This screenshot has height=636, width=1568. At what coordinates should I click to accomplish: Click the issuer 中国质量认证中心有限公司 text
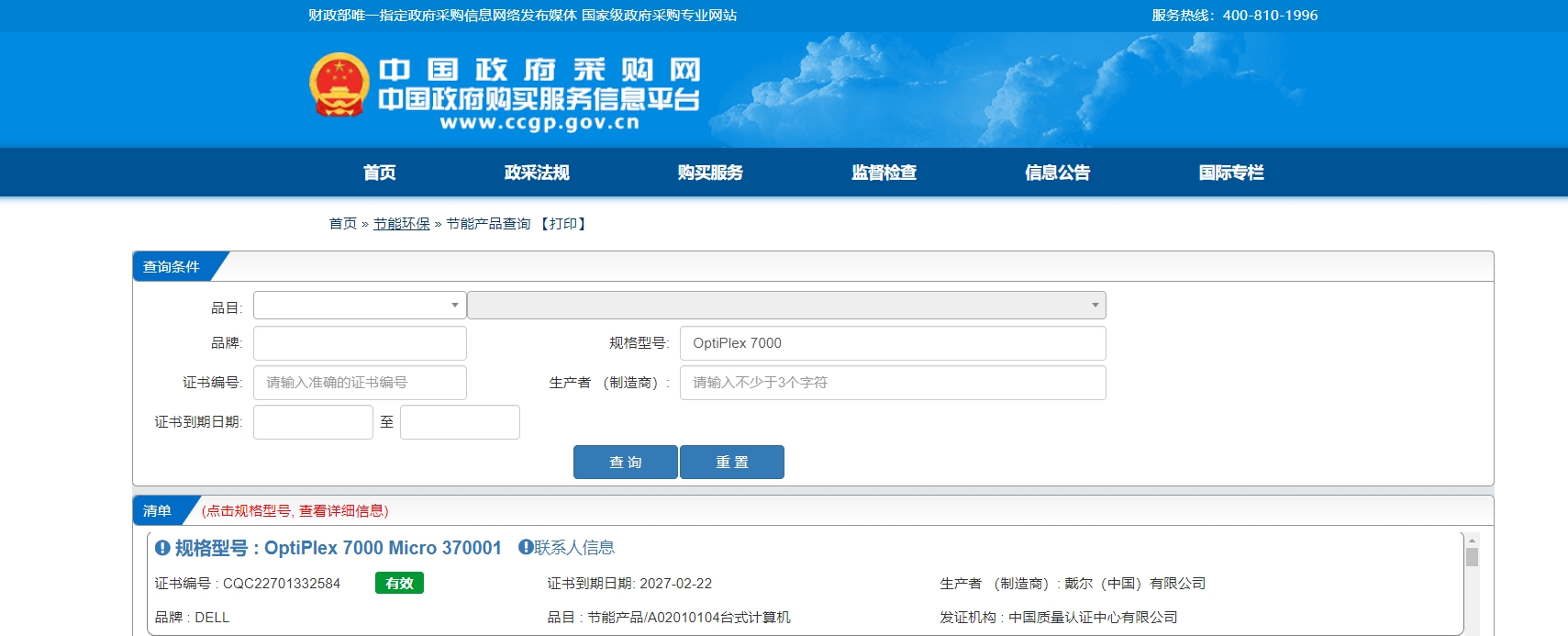[1093, 618]
